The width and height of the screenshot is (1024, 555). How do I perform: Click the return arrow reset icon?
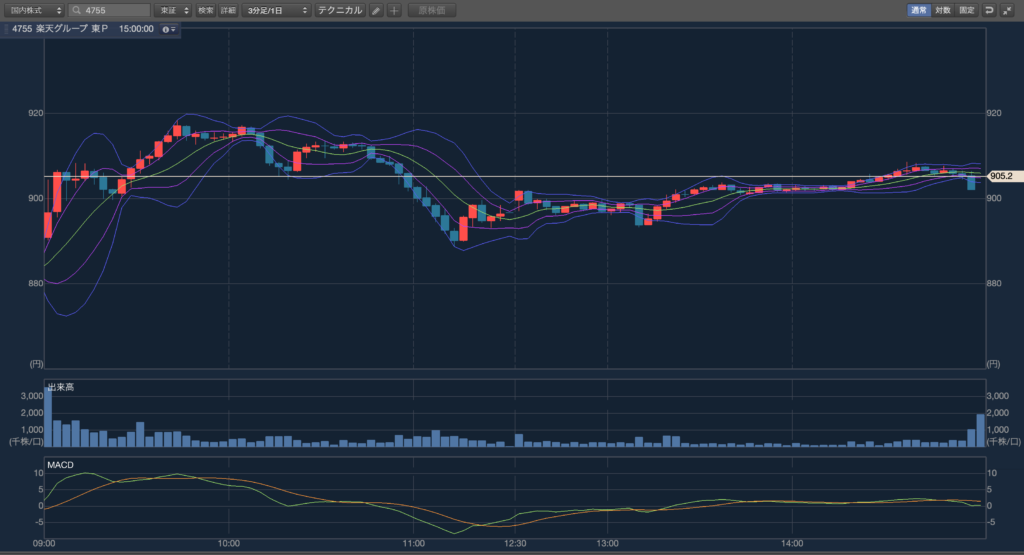(x=989, y=10)
